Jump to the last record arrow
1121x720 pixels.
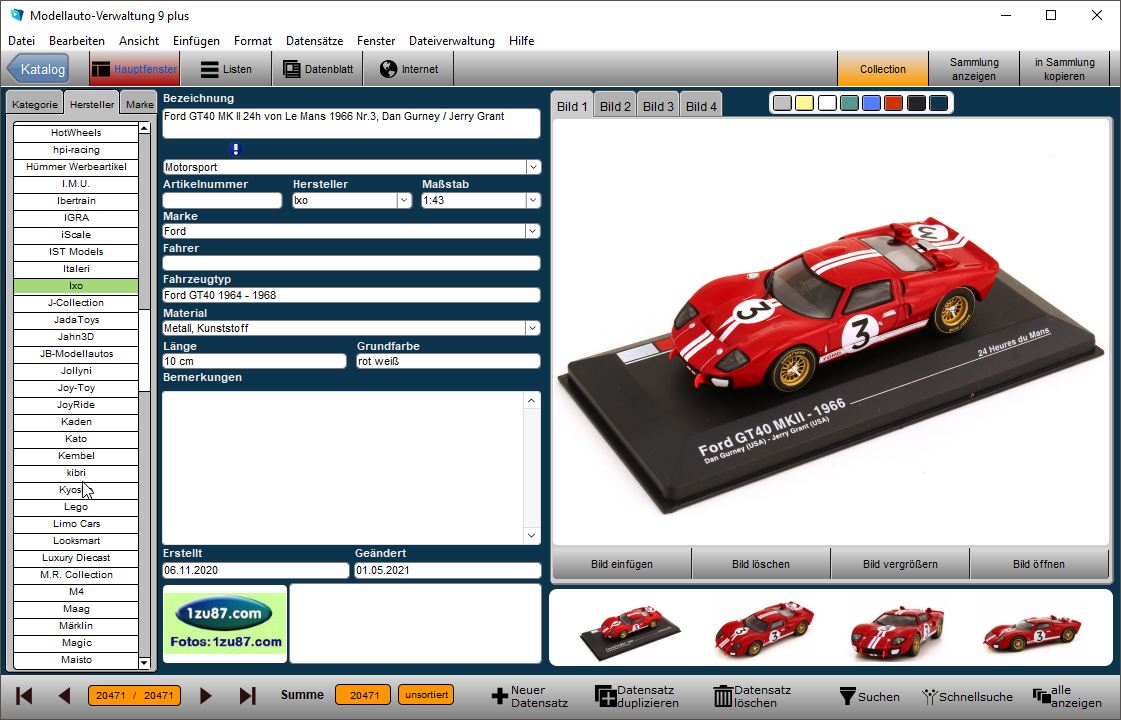point(247,695)
